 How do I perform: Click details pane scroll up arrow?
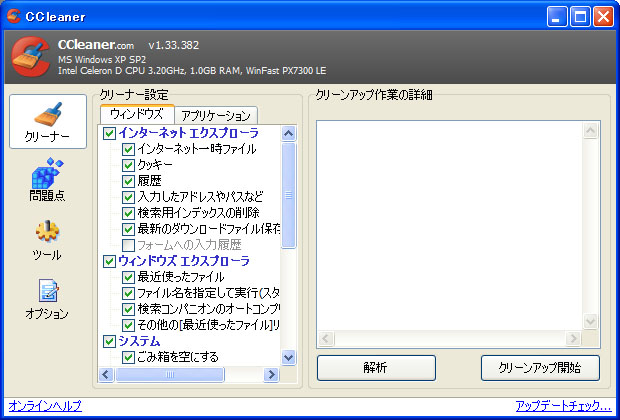[x=590, y=131]
